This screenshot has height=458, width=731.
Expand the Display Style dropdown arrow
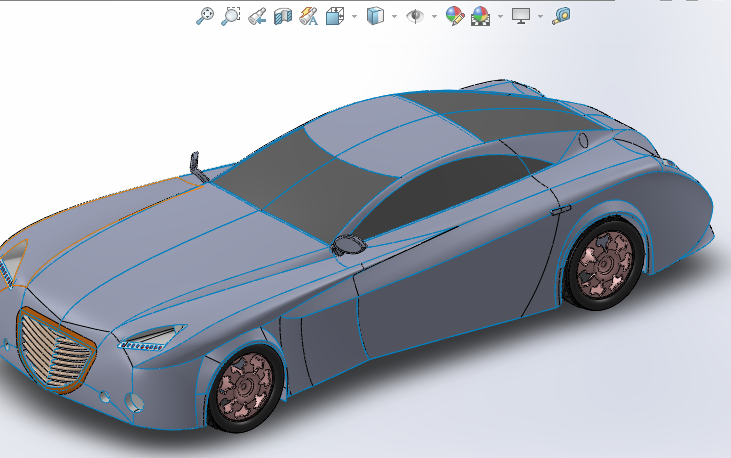(394, 16)
